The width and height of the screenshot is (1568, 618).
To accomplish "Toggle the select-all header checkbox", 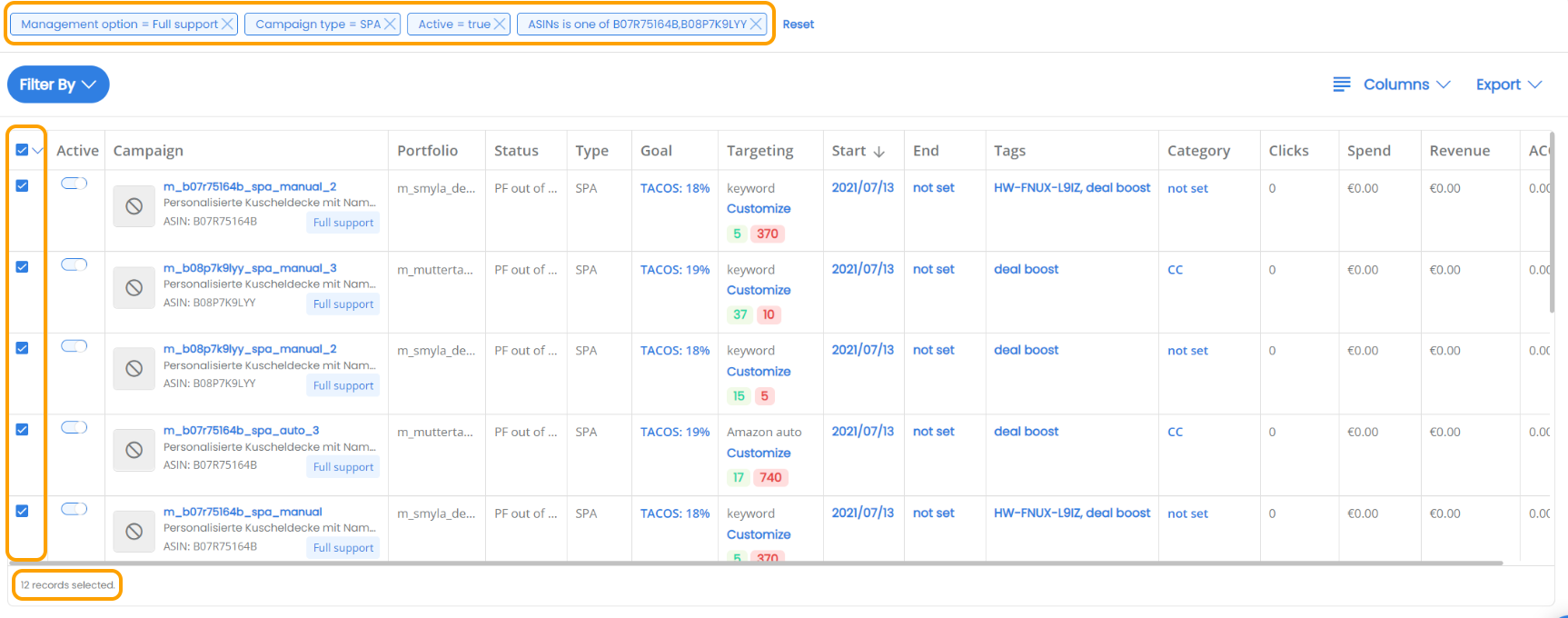I will tap(22, 150).
